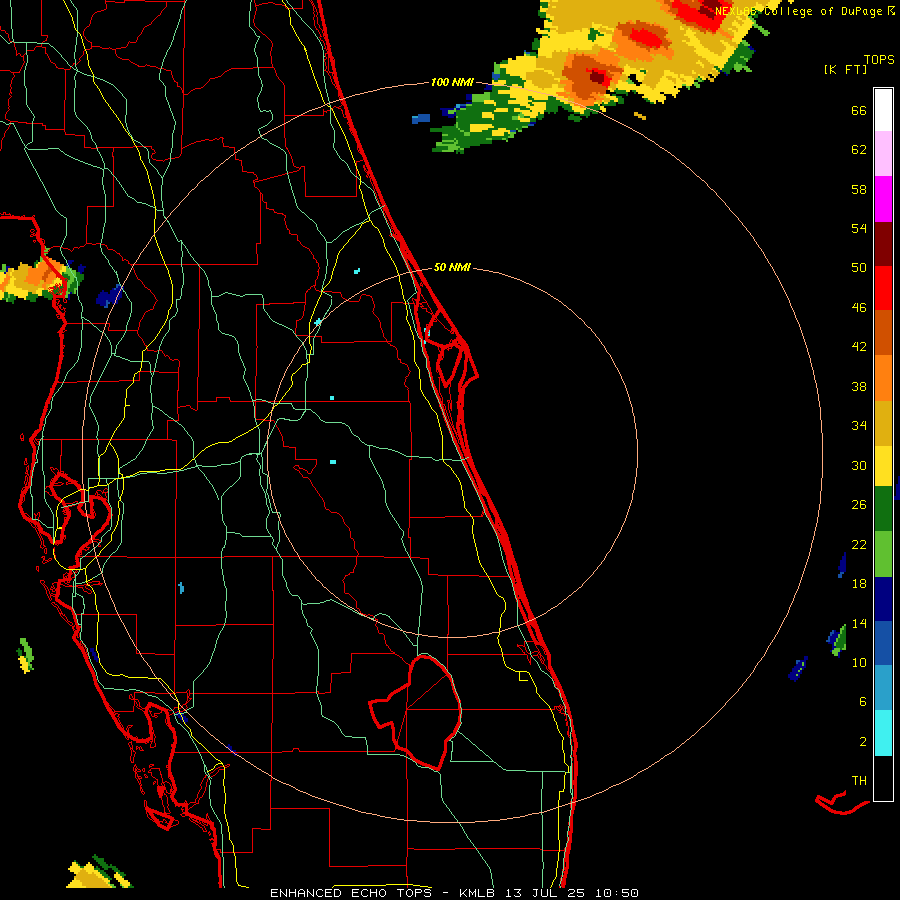This screenshot has width=900, height=900.
Task: Click the "34" legend value
Action: coord(859,426)
